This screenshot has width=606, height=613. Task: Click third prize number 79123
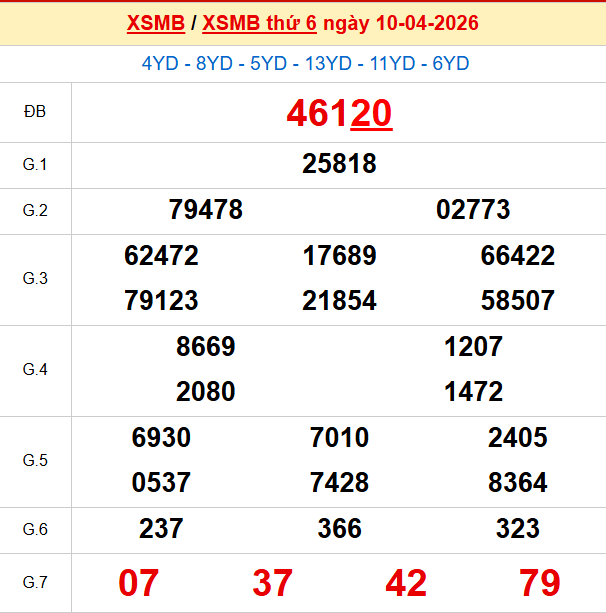161,301
